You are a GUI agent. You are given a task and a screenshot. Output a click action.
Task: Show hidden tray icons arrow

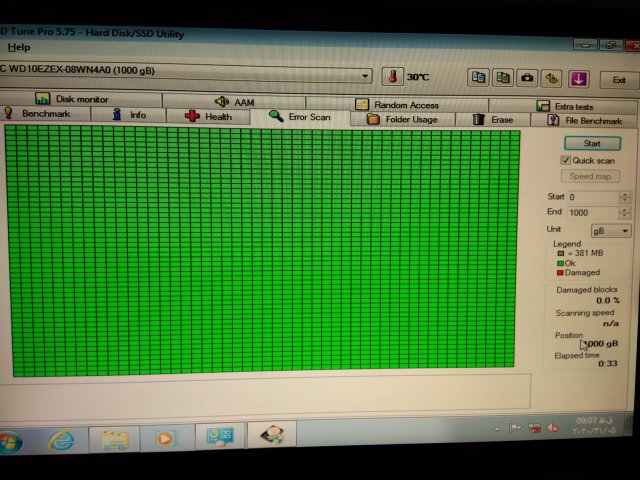coord(497,429)
